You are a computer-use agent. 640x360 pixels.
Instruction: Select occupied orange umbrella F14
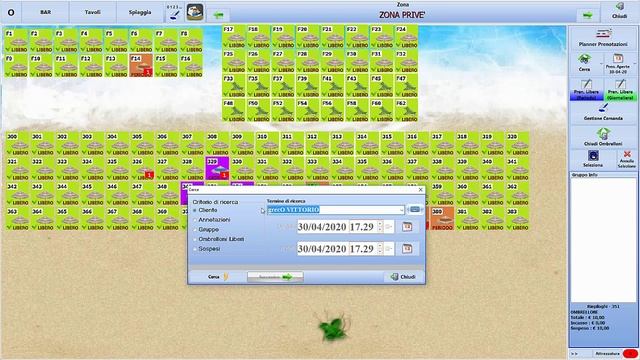click(141, 65)
